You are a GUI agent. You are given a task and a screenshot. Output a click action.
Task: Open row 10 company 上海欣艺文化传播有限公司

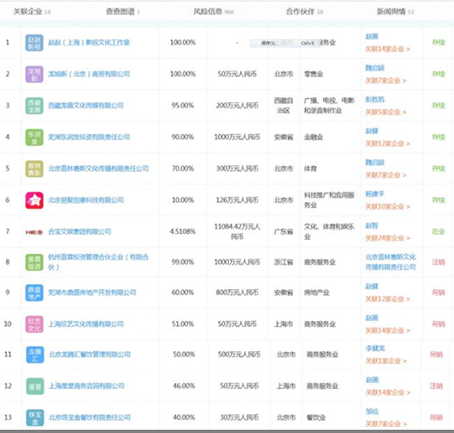(86, 324)
